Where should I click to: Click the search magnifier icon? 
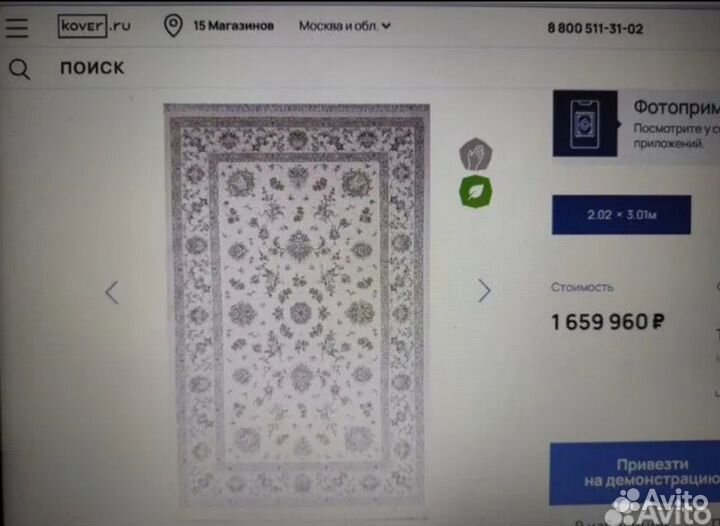pos(20,69)
